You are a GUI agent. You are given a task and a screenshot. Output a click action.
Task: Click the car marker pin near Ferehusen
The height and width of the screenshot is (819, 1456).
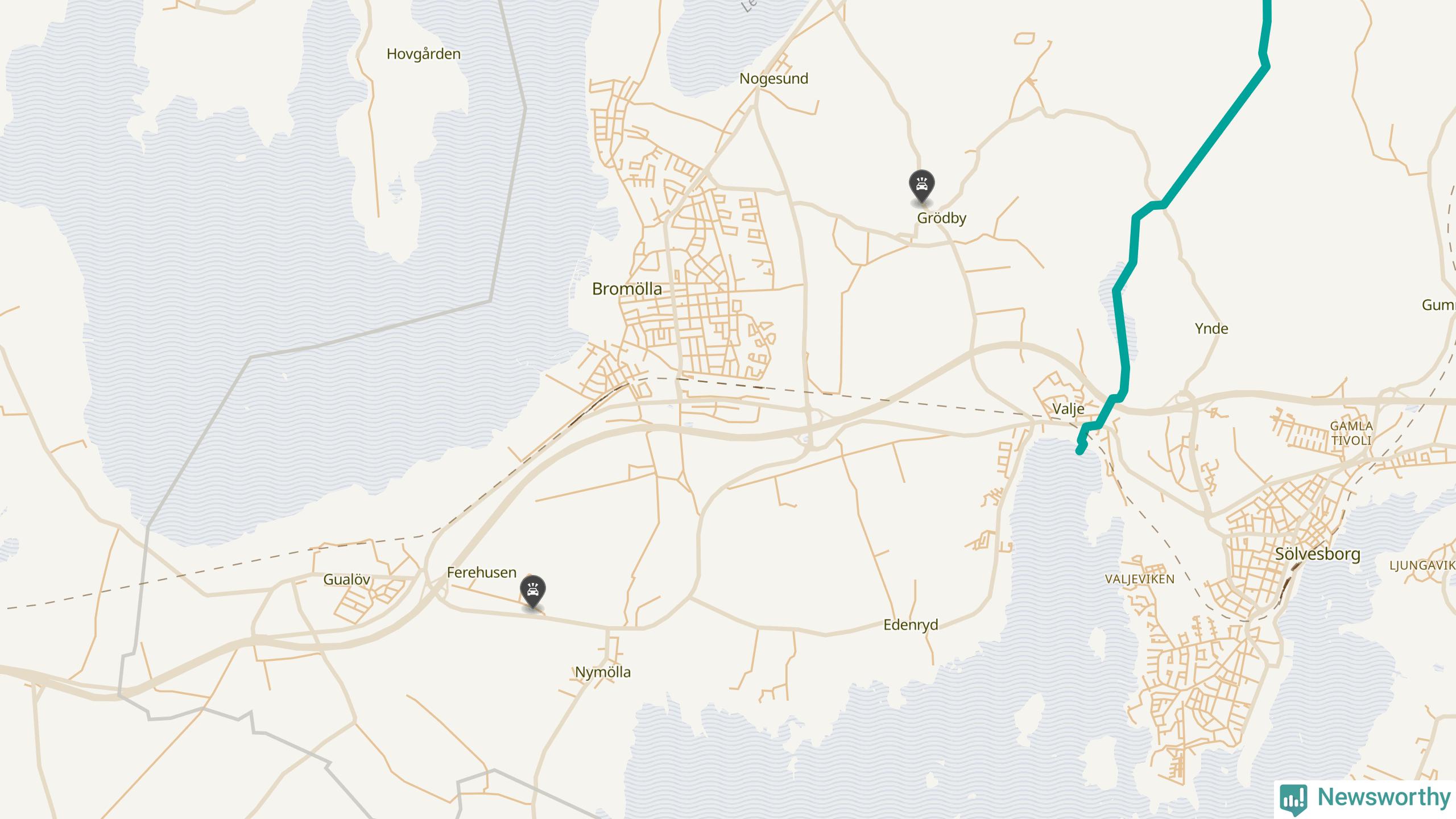coord(533,593)
